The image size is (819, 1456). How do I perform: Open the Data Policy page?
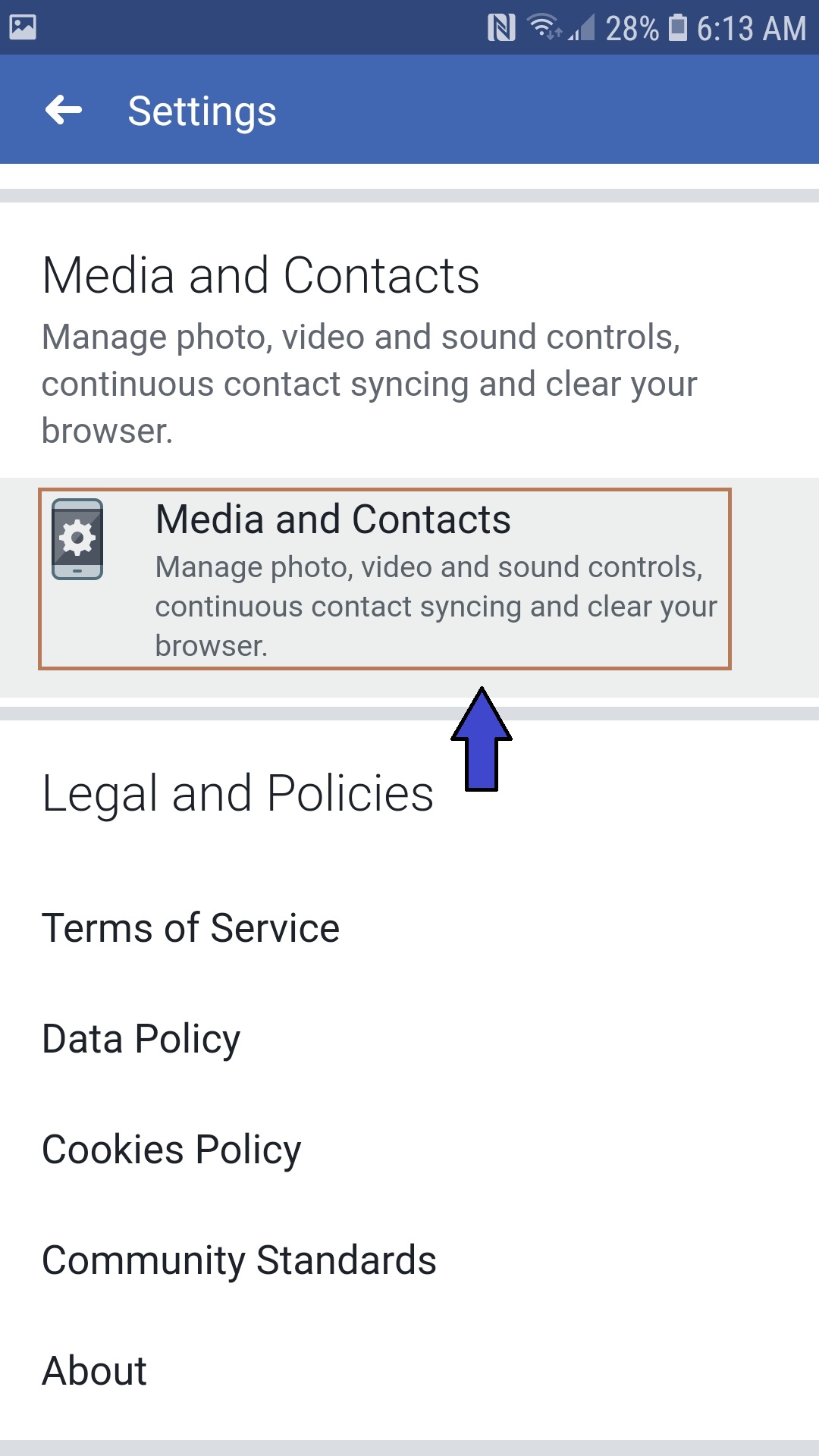click(x=141, y=1038)
